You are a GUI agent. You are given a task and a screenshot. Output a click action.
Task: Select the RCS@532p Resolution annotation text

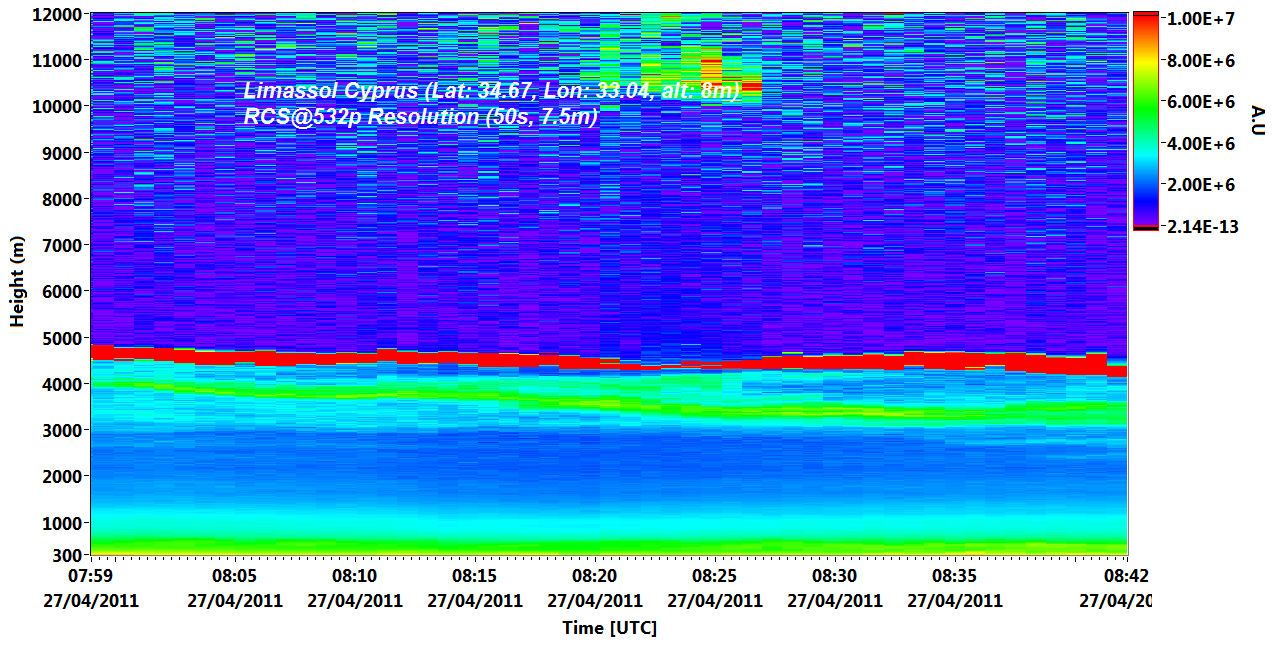[x=421, y=116]
